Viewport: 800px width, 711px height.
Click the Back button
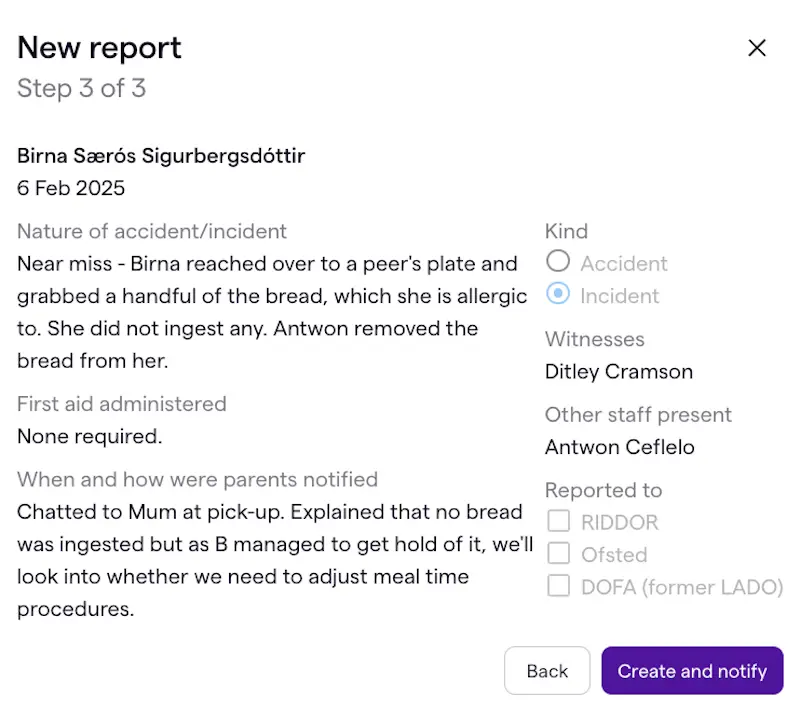click(x=547, y=671)
